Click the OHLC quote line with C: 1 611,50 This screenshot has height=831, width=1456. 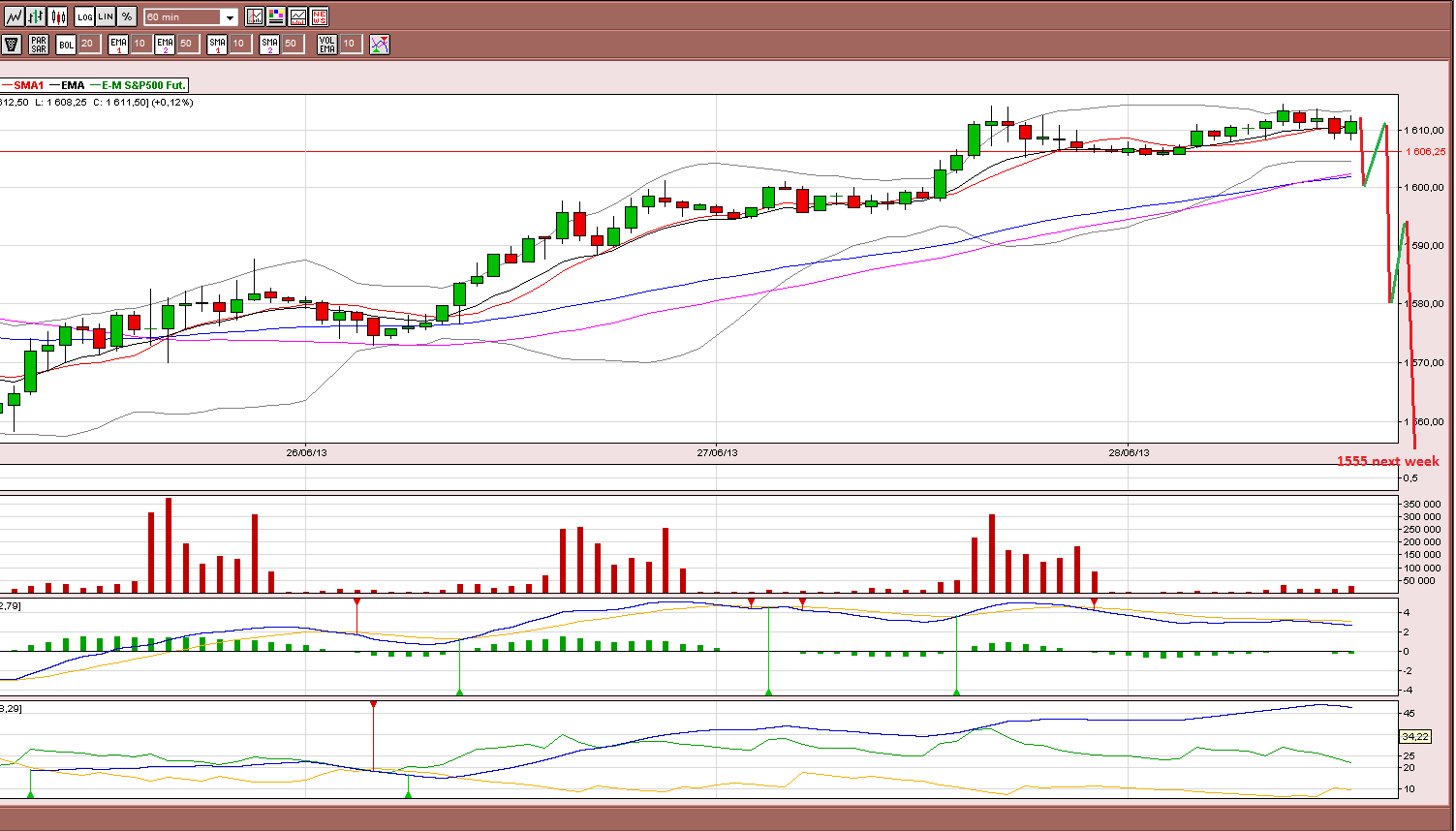click(x=97, y=102)
